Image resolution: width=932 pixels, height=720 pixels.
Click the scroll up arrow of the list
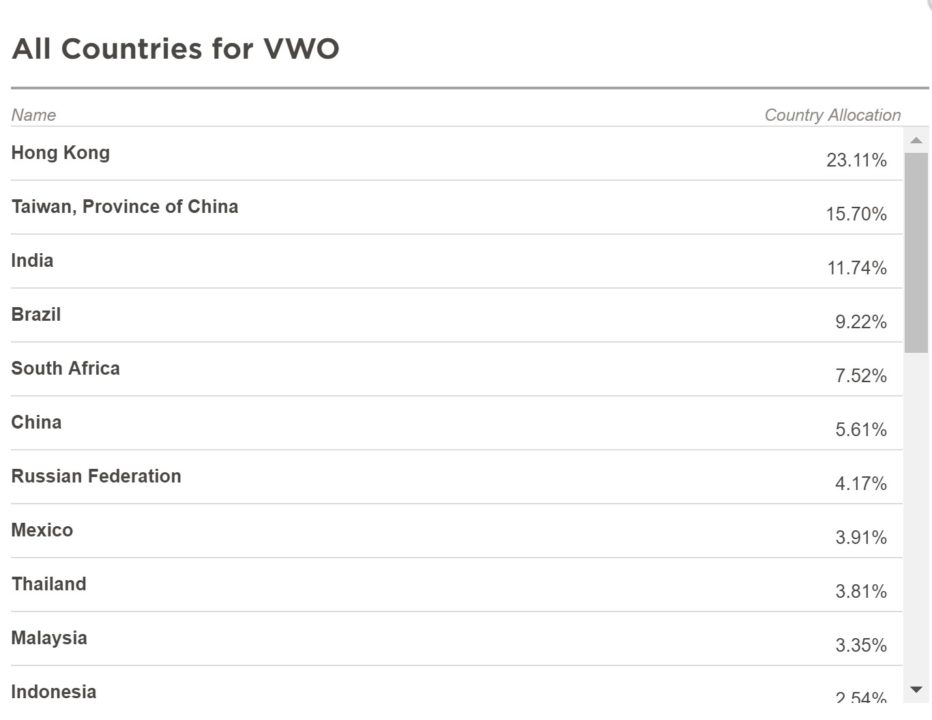point(916,141)
